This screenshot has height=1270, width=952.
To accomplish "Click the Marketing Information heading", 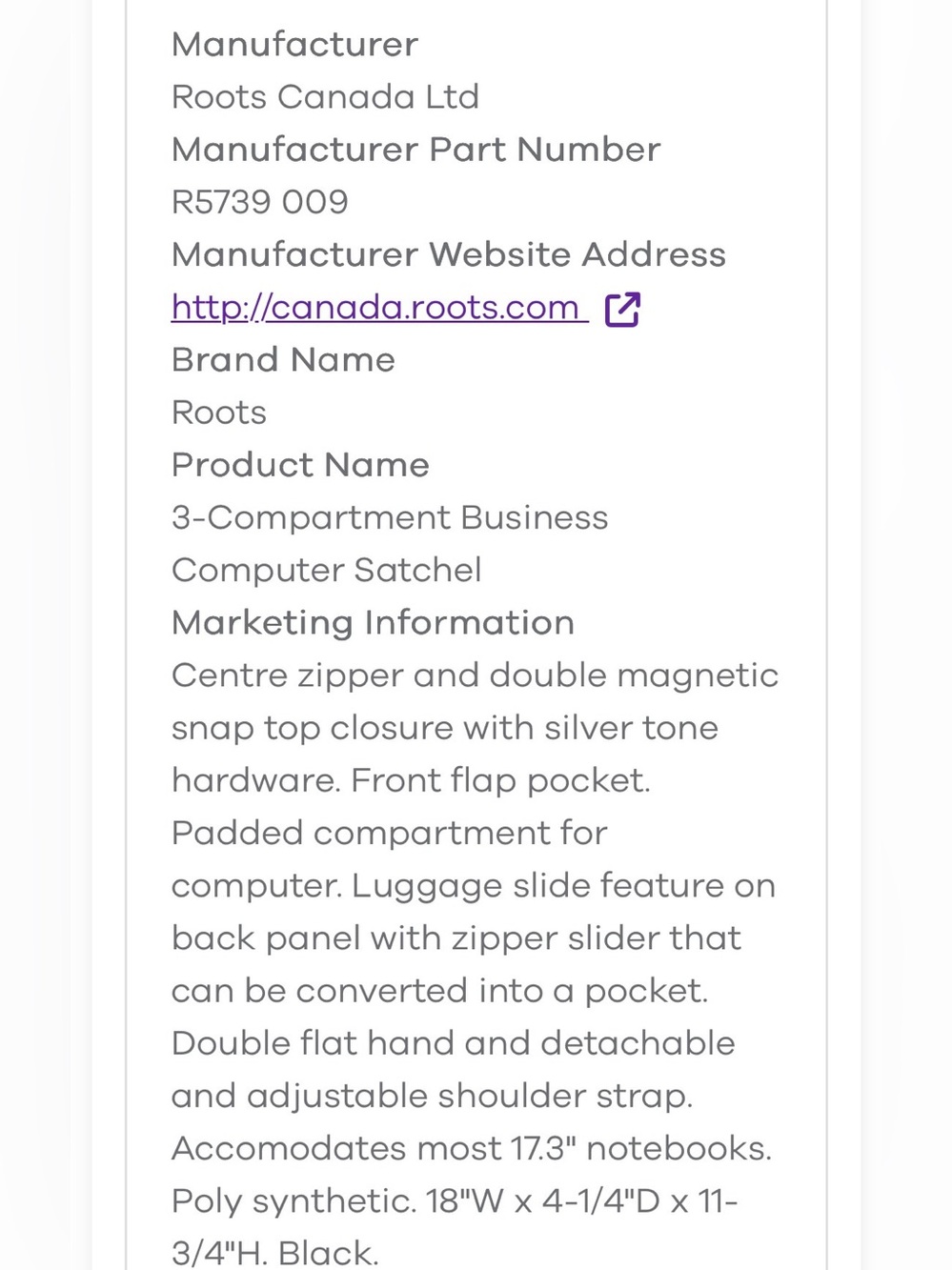I will [373, 623].
